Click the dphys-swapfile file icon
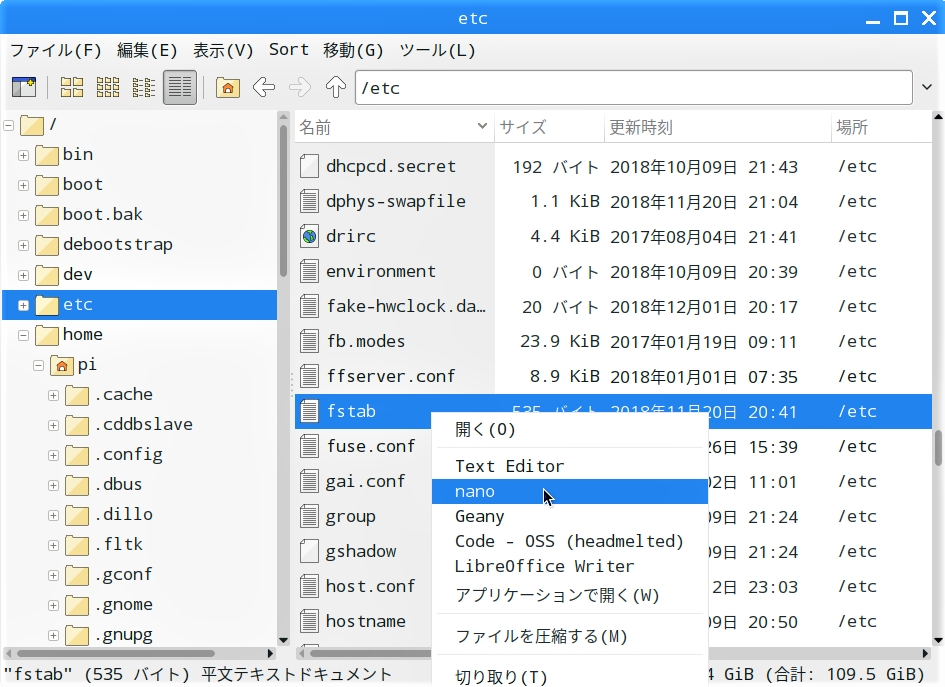This screenshot has width=945, height=687. tap(309, 201)
